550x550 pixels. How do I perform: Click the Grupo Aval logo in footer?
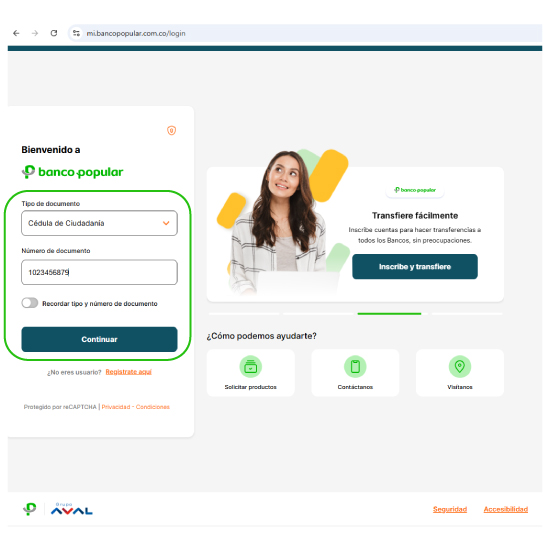72,509
